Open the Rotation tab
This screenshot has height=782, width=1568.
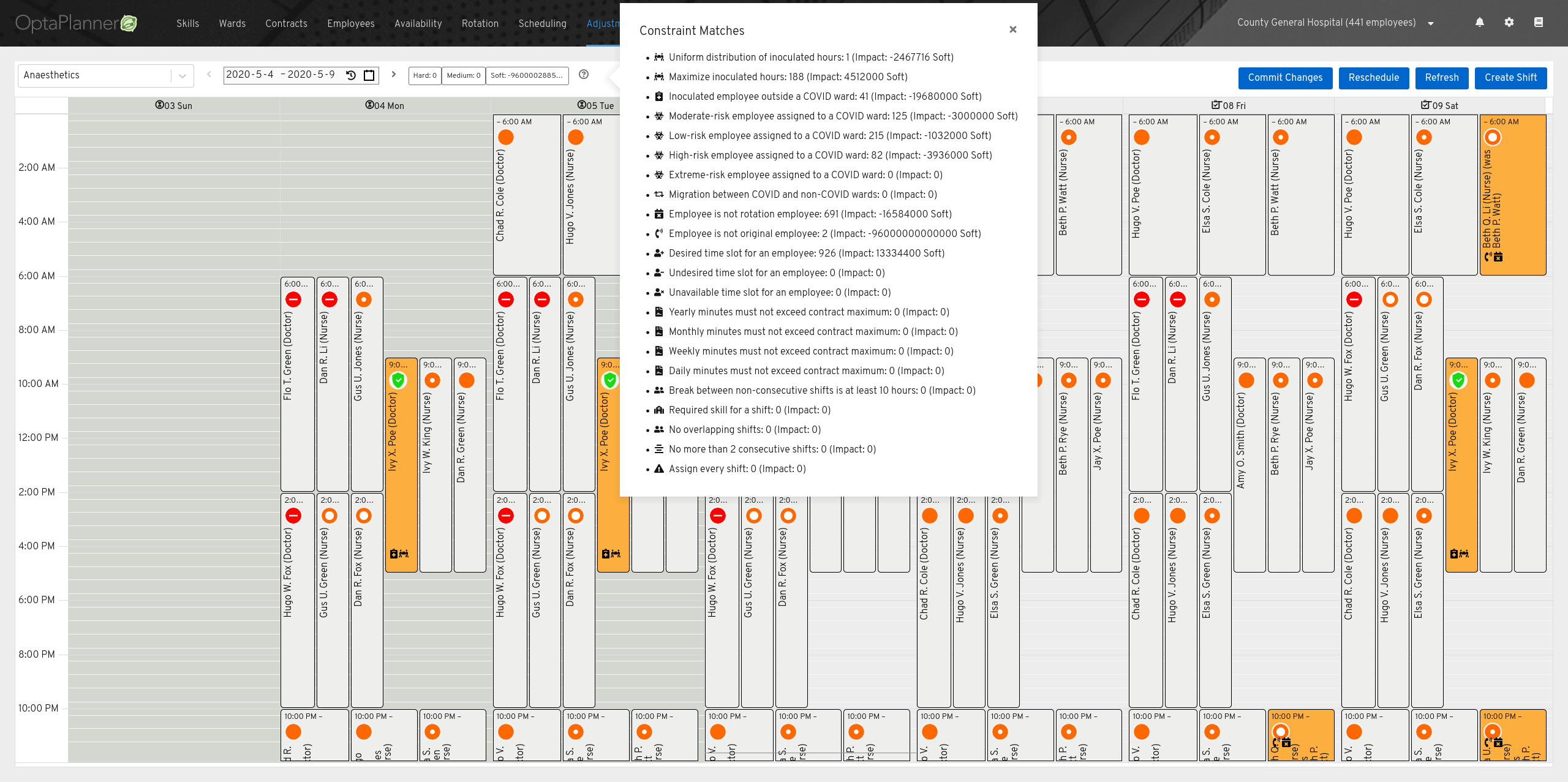[480, 24]
